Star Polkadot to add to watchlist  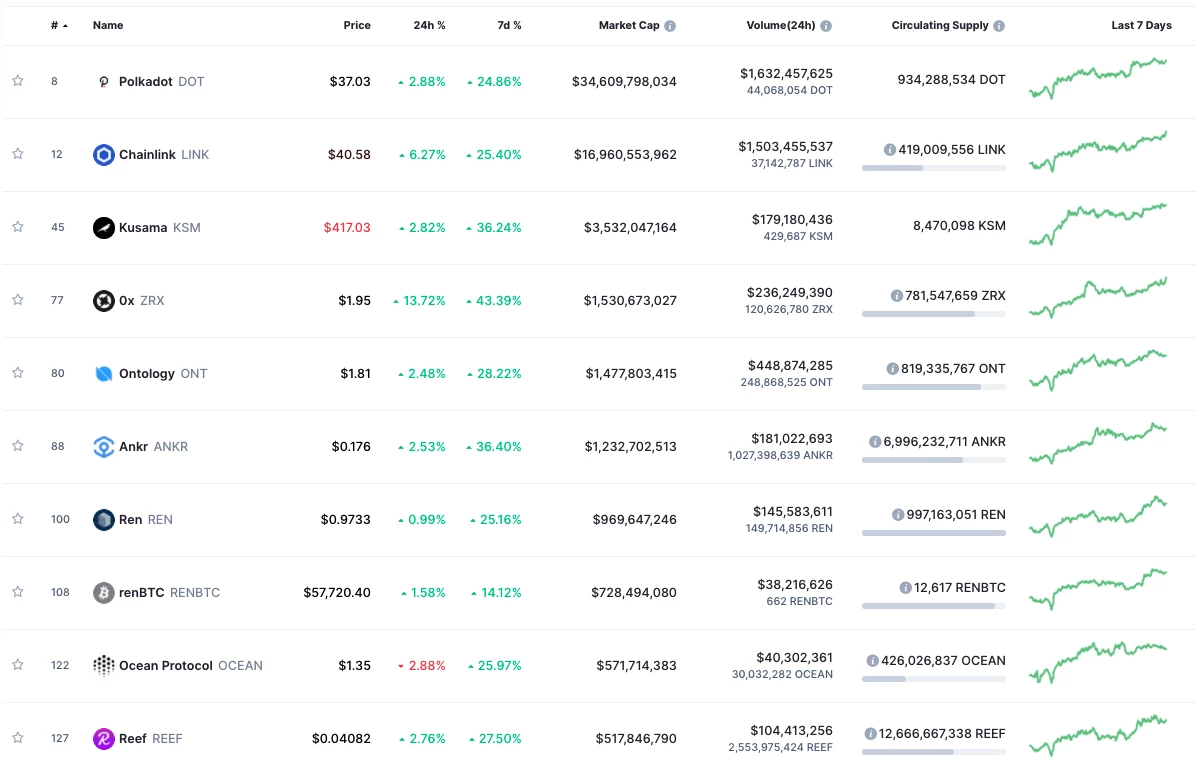pos(18,81)
